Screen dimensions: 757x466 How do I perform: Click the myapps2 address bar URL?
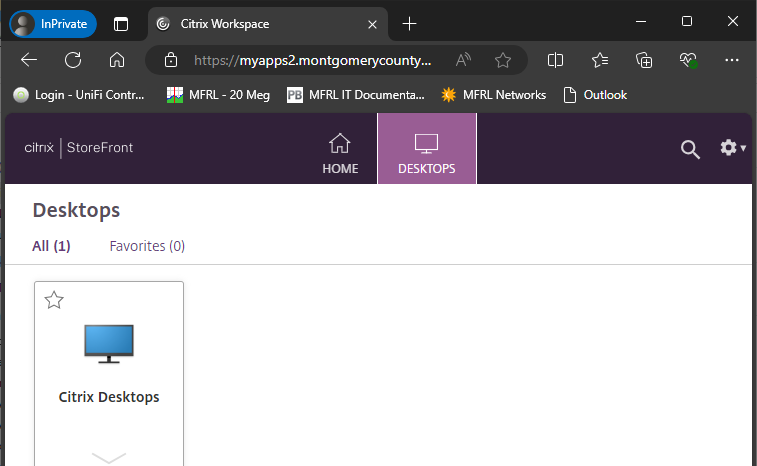tap(312, 60)
